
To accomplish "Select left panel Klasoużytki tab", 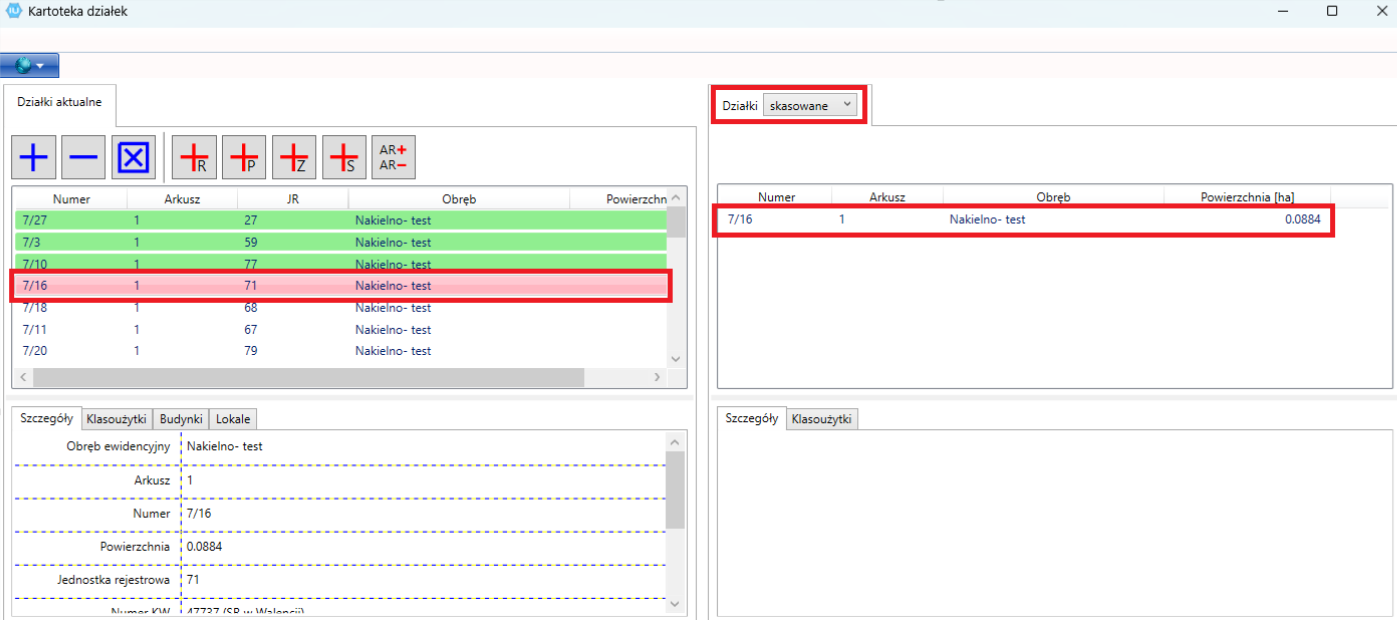I will pos(116,419).
